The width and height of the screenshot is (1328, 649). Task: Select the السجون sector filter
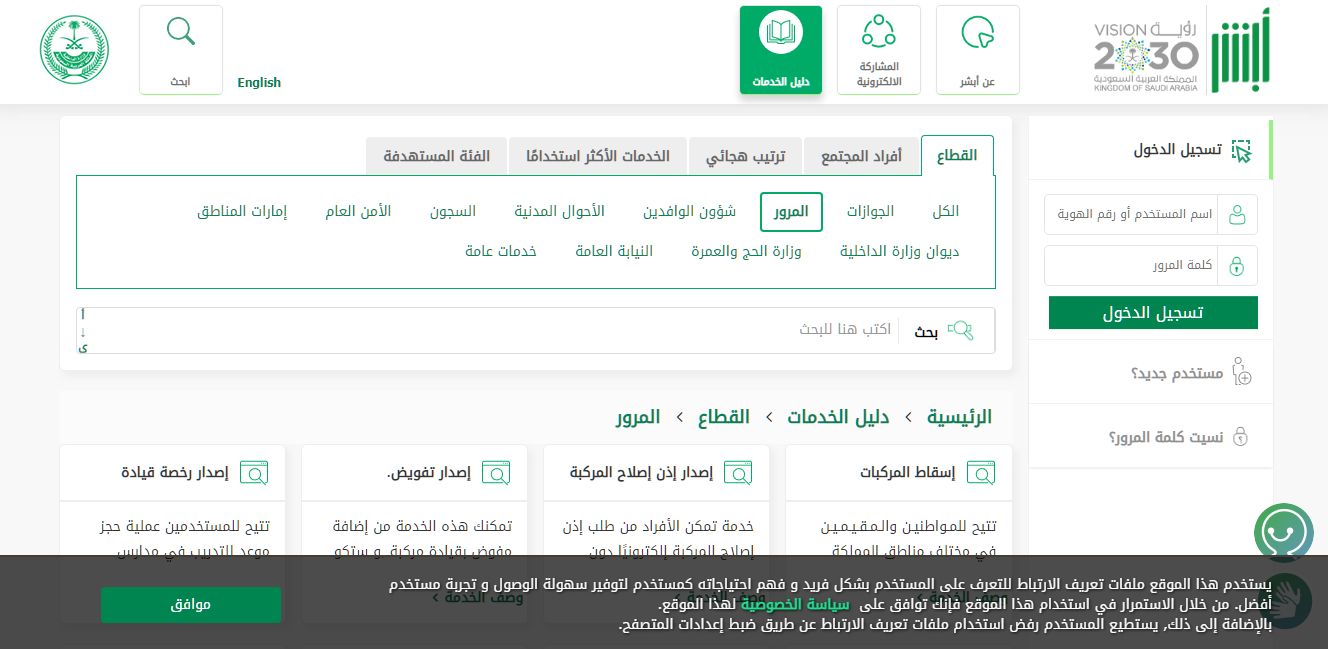452,211
